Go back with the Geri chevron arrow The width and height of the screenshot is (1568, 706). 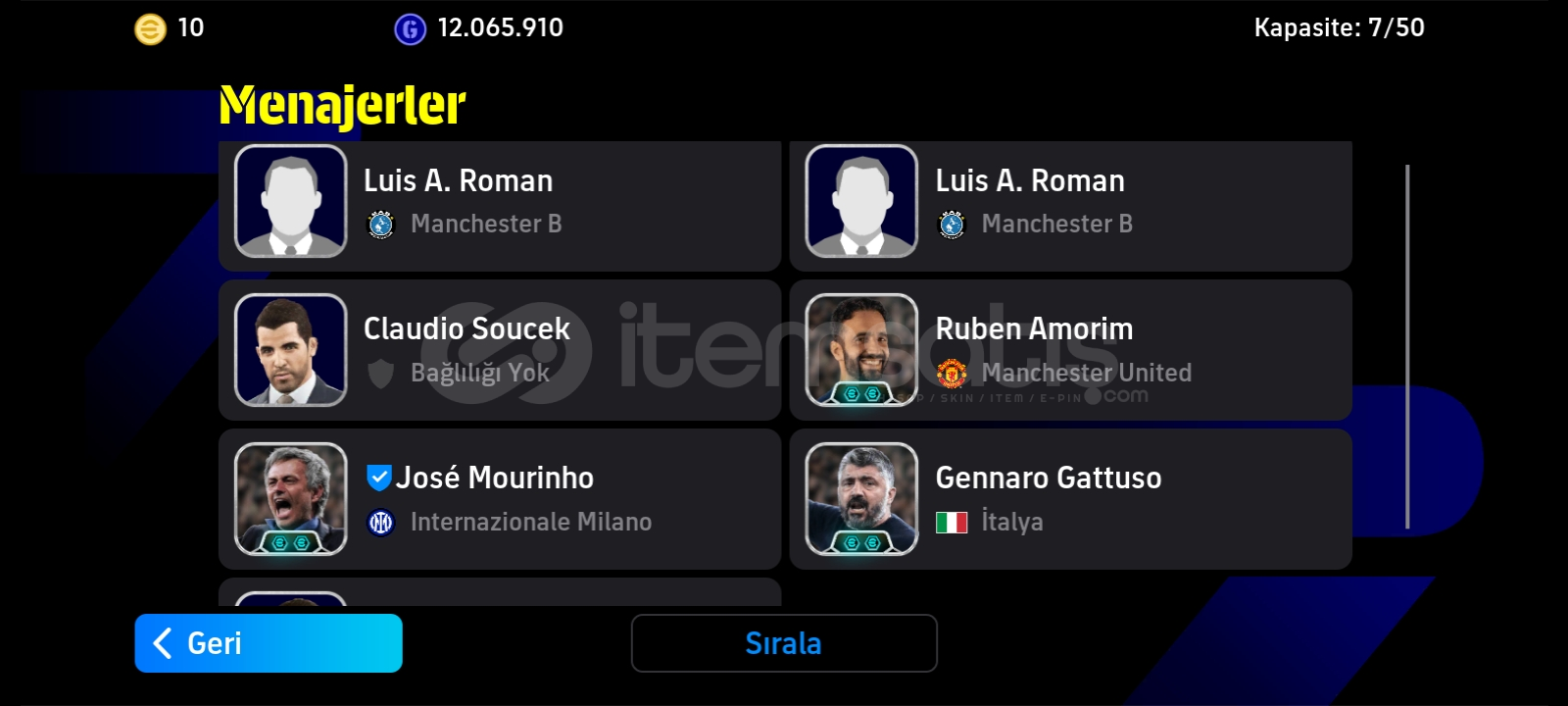[163, 643]
